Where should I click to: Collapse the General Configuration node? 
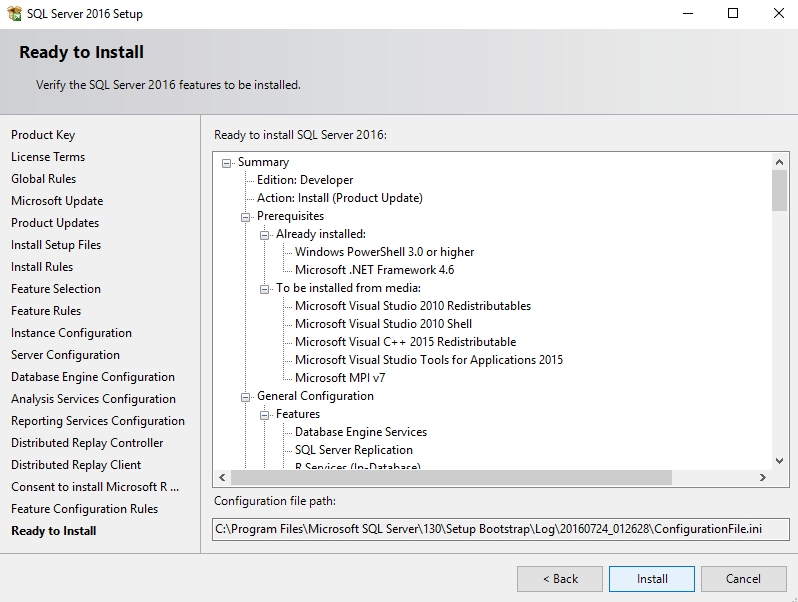246,397
